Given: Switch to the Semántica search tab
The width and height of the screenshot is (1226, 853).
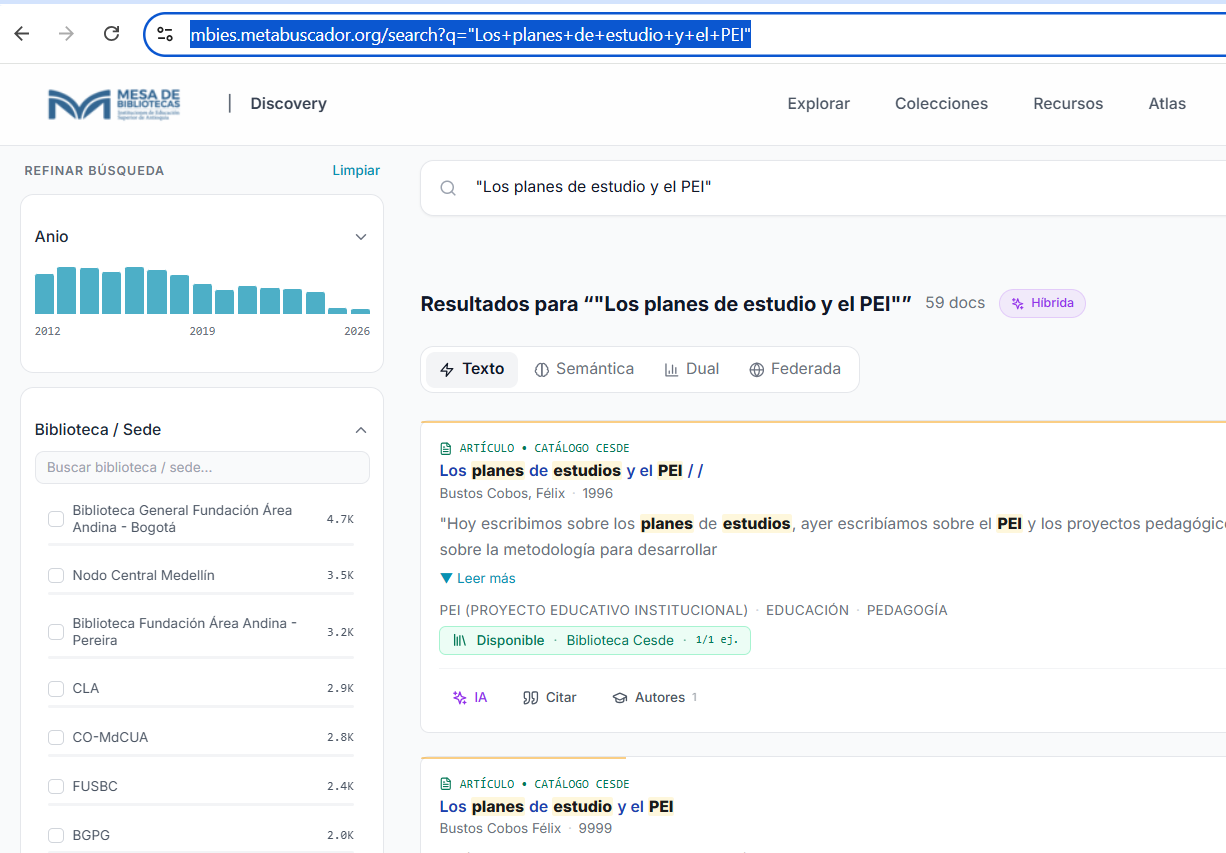Looking at the screenshot, I should 584,369.
